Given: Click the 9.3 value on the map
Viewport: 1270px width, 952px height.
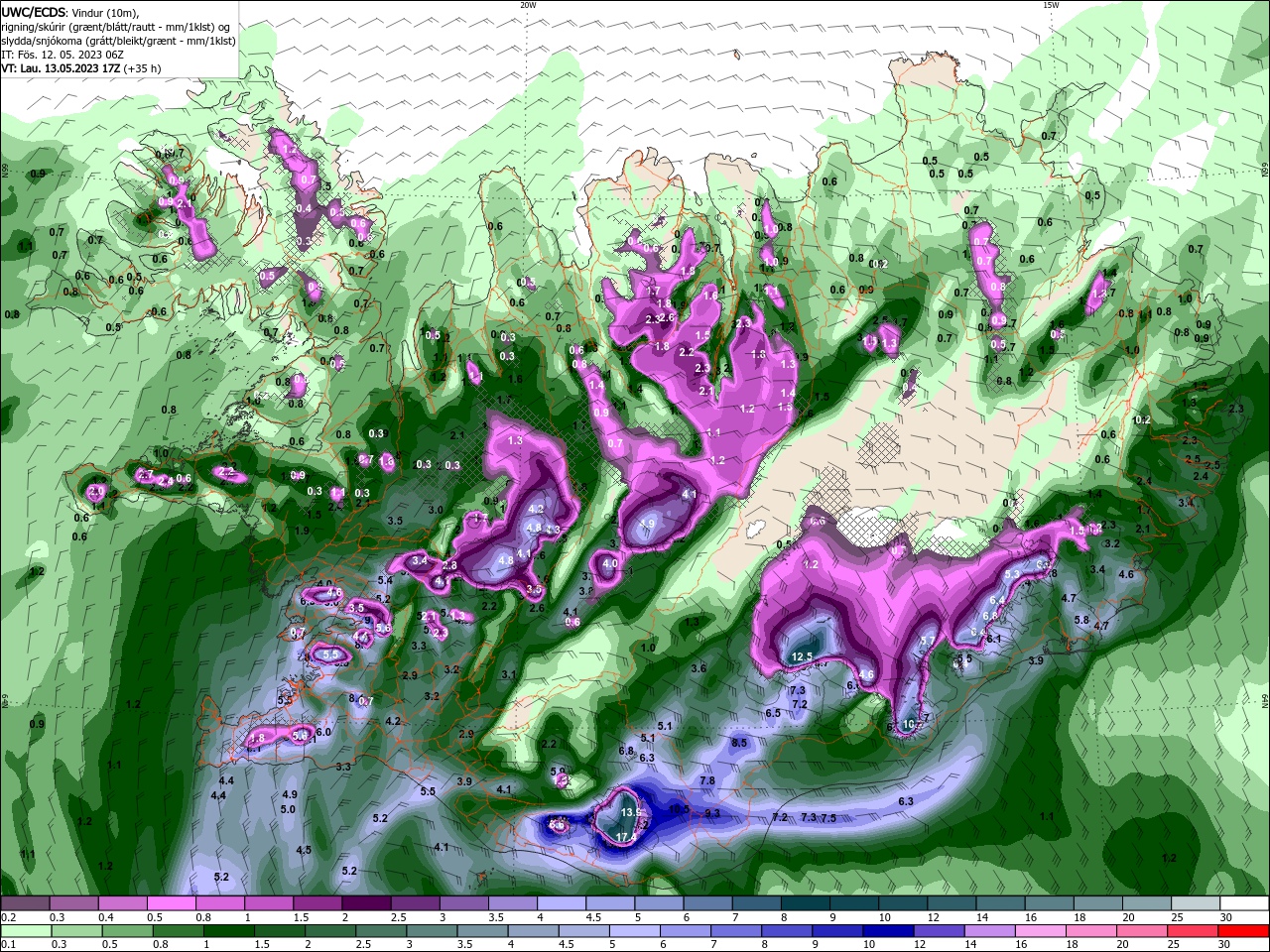Looking at the screenshot, I should tap(712, 813).
